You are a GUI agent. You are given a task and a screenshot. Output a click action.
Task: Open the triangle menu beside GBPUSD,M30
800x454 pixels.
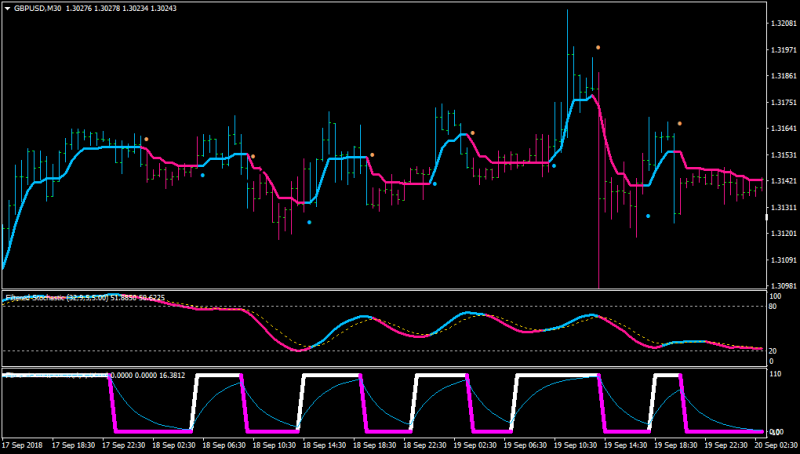pos(8,9)
